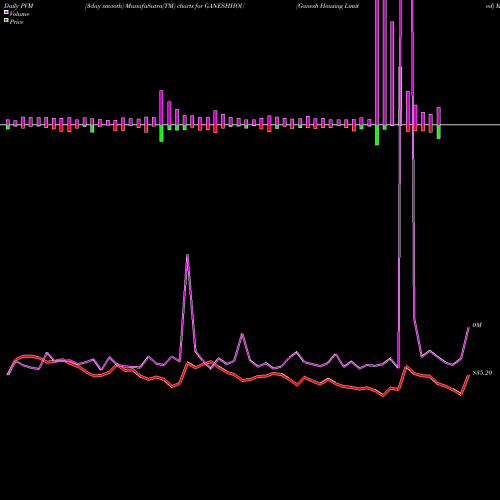Image resolution: width=500 pixels, height=500 pixels.
Task: Click the MunafaSutra charts for GANESHHOU heading
Action: tap(165, 6)
